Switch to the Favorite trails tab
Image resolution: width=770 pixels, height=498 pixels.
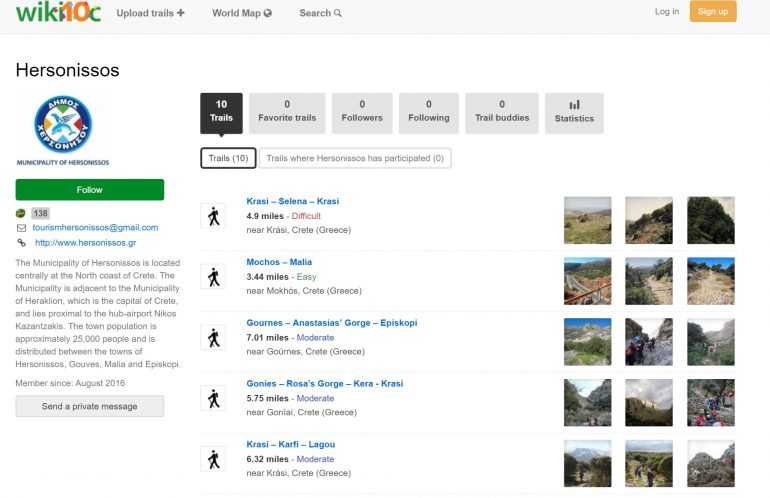(x=287, y=113)
